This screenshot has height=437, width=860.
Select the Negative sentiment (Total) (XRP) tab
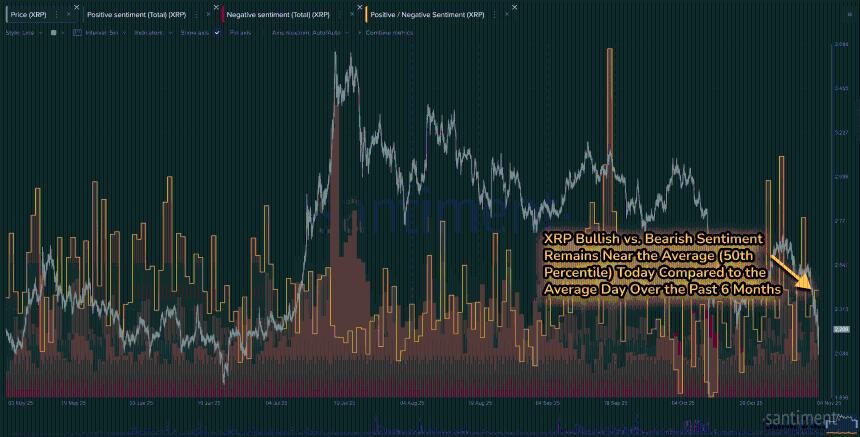pos(289,16)
